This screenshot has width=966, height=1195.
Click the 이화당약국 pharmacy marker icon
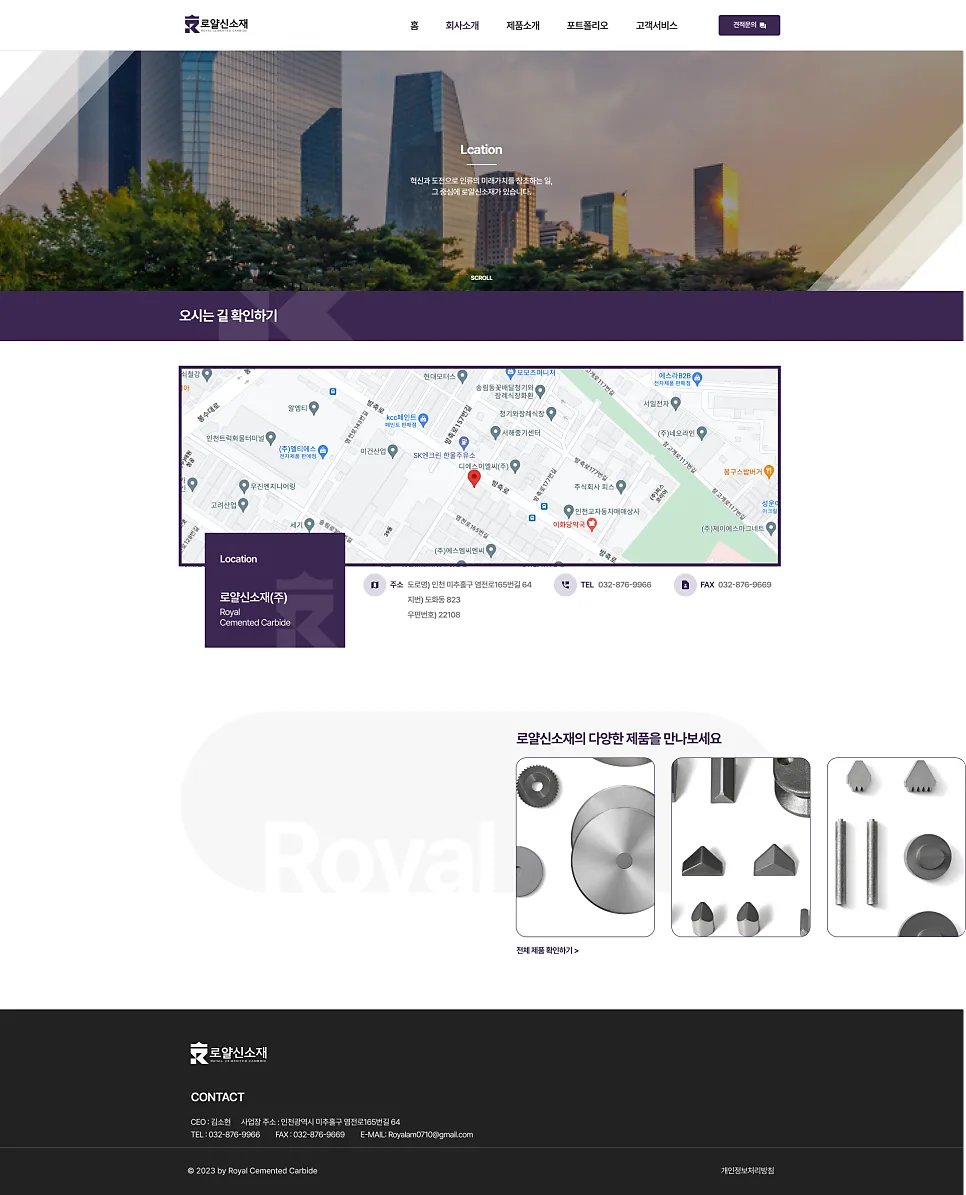[592, 524]
